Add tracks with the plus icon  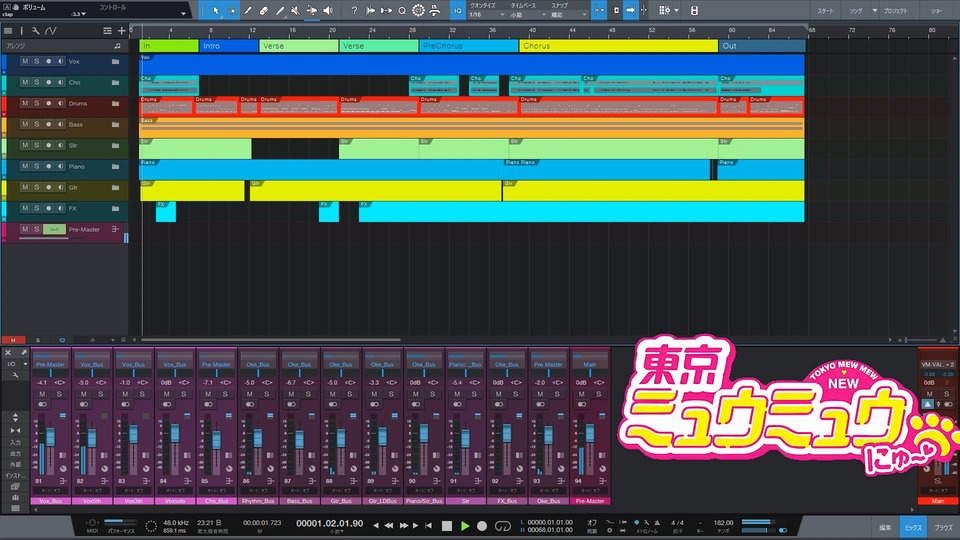tap(121, 31)
